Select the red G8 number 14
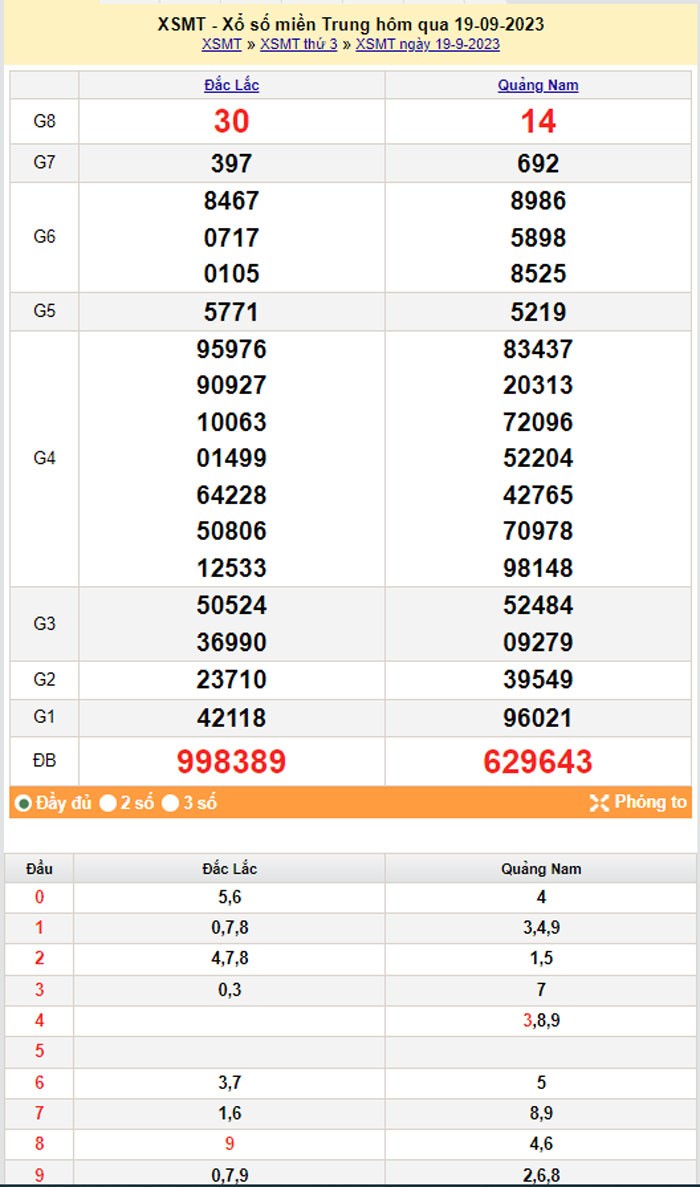 [x=538, y=122]
